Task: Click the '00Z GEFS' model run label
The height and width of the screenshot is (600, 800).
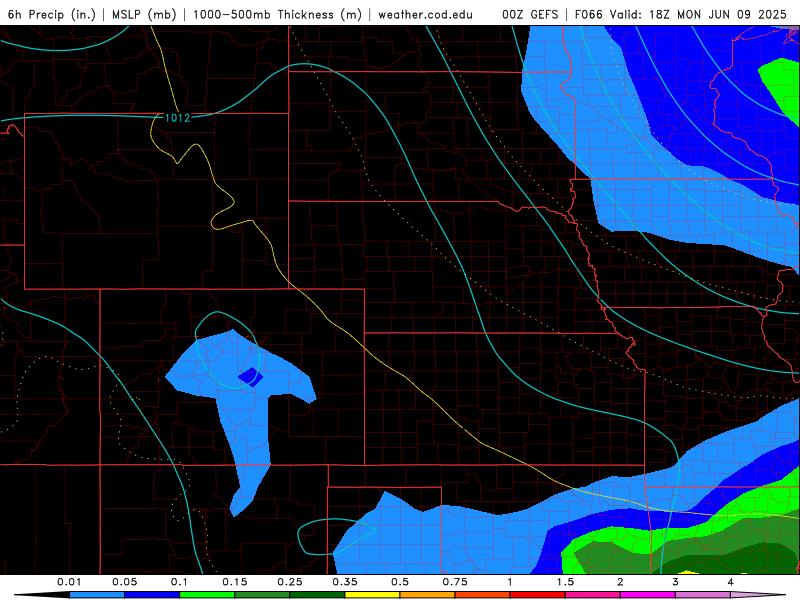Action: [530, 14]
